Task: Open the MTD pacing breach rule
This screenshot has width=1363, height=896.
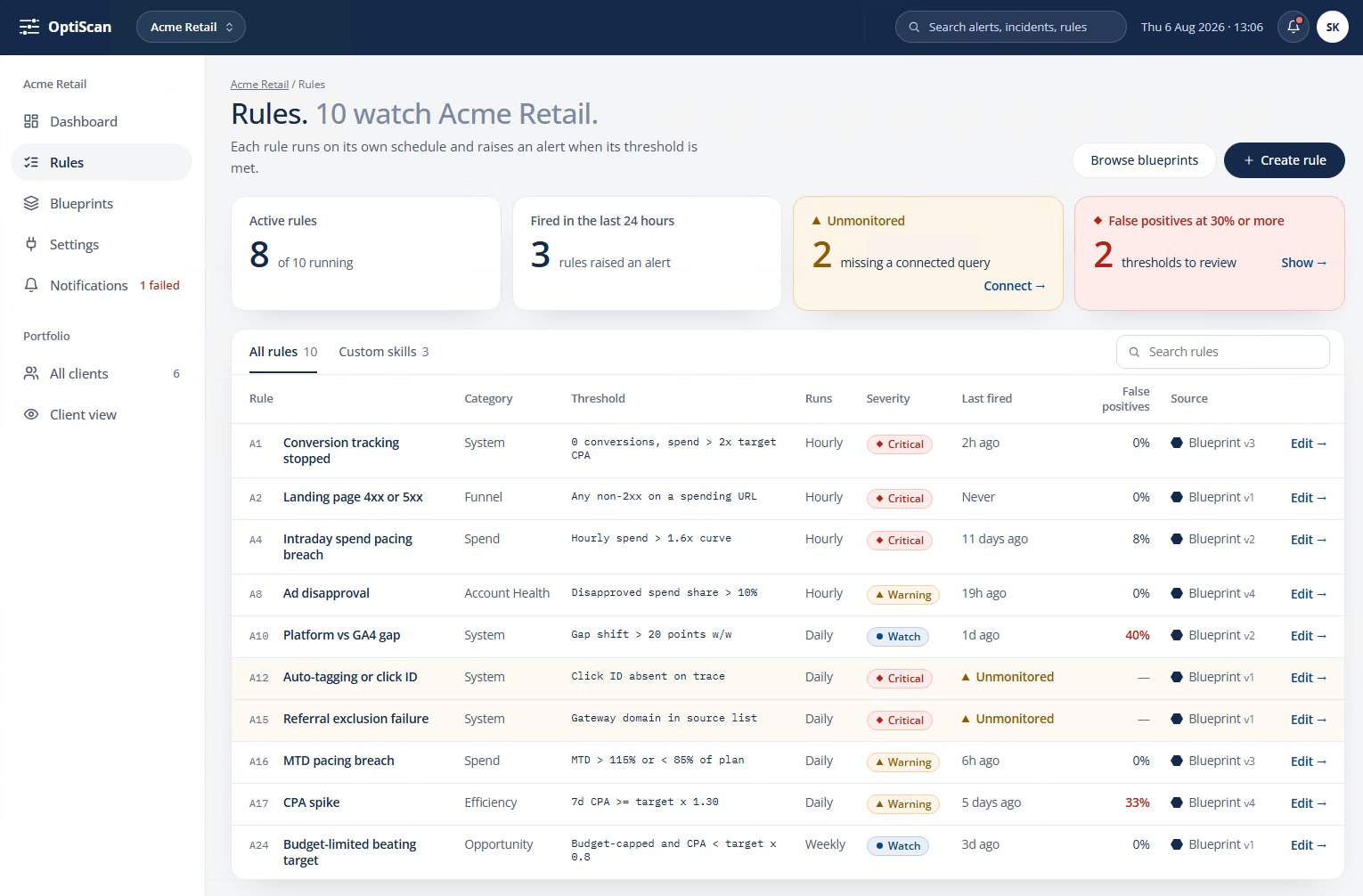Action: [339, 761]
